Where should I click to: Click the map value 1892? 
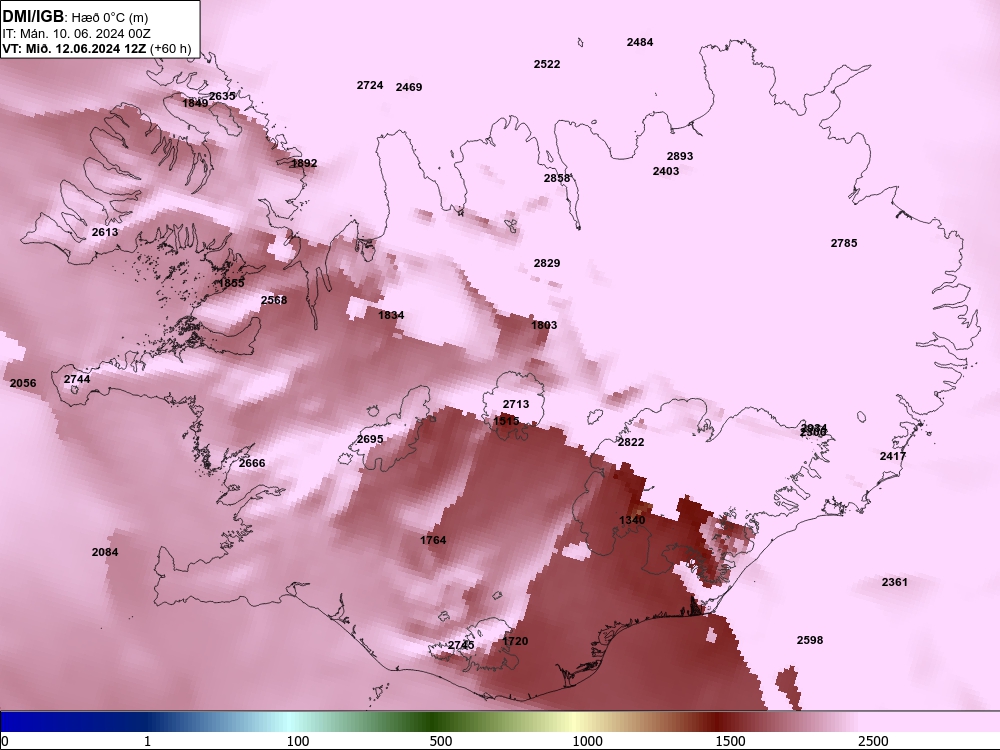[304, 163]
